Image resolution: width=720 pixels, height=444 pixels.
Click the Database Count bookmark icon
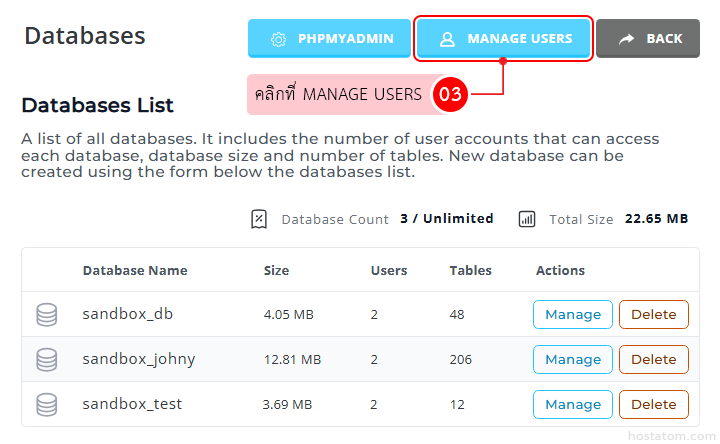tap(259, 219)
